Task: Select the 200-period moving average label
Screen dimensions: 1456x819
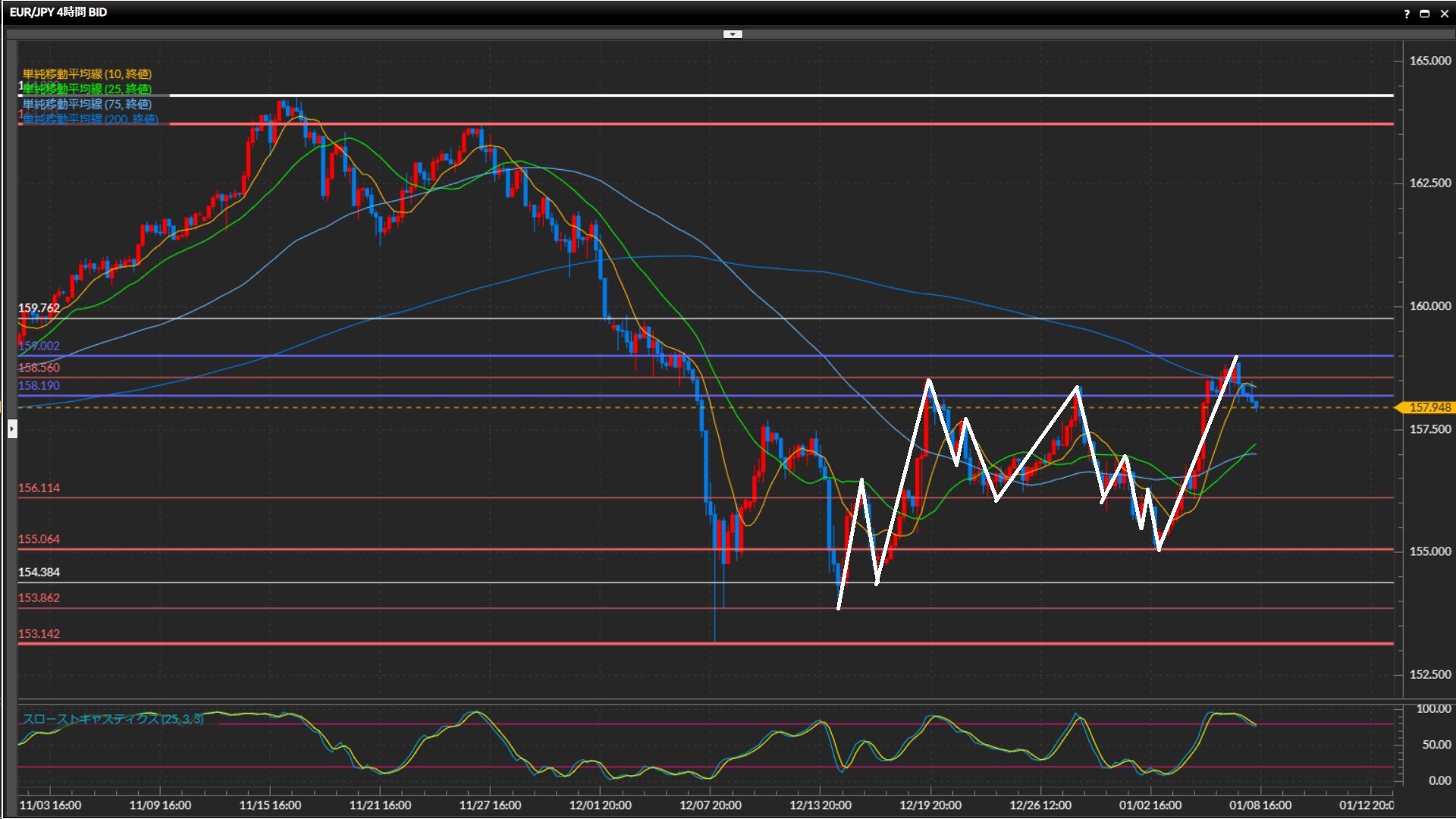Action: [90, 118]
